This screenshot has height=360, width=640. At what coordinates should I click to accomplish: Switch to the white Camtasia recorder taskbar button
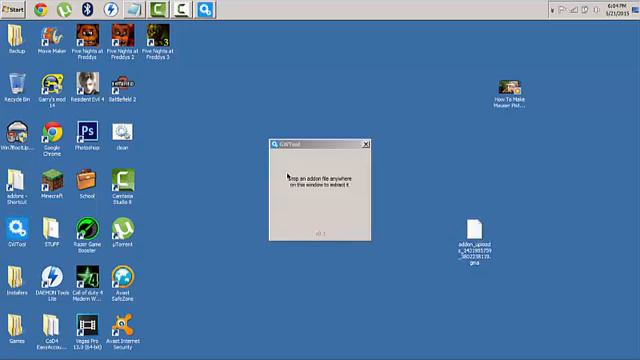click(181, 9)
